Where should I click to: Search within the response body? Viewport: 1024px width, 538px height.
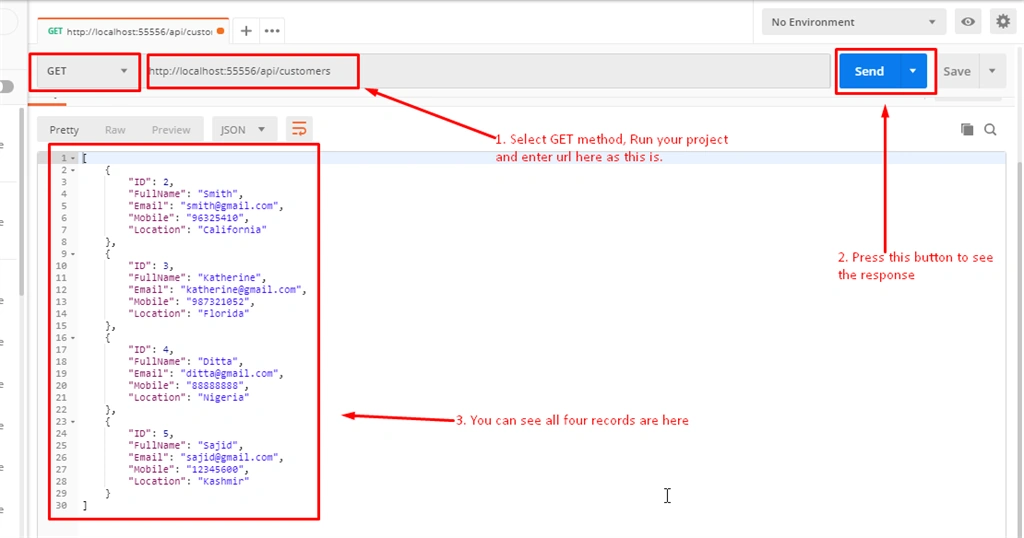point(990,129)
